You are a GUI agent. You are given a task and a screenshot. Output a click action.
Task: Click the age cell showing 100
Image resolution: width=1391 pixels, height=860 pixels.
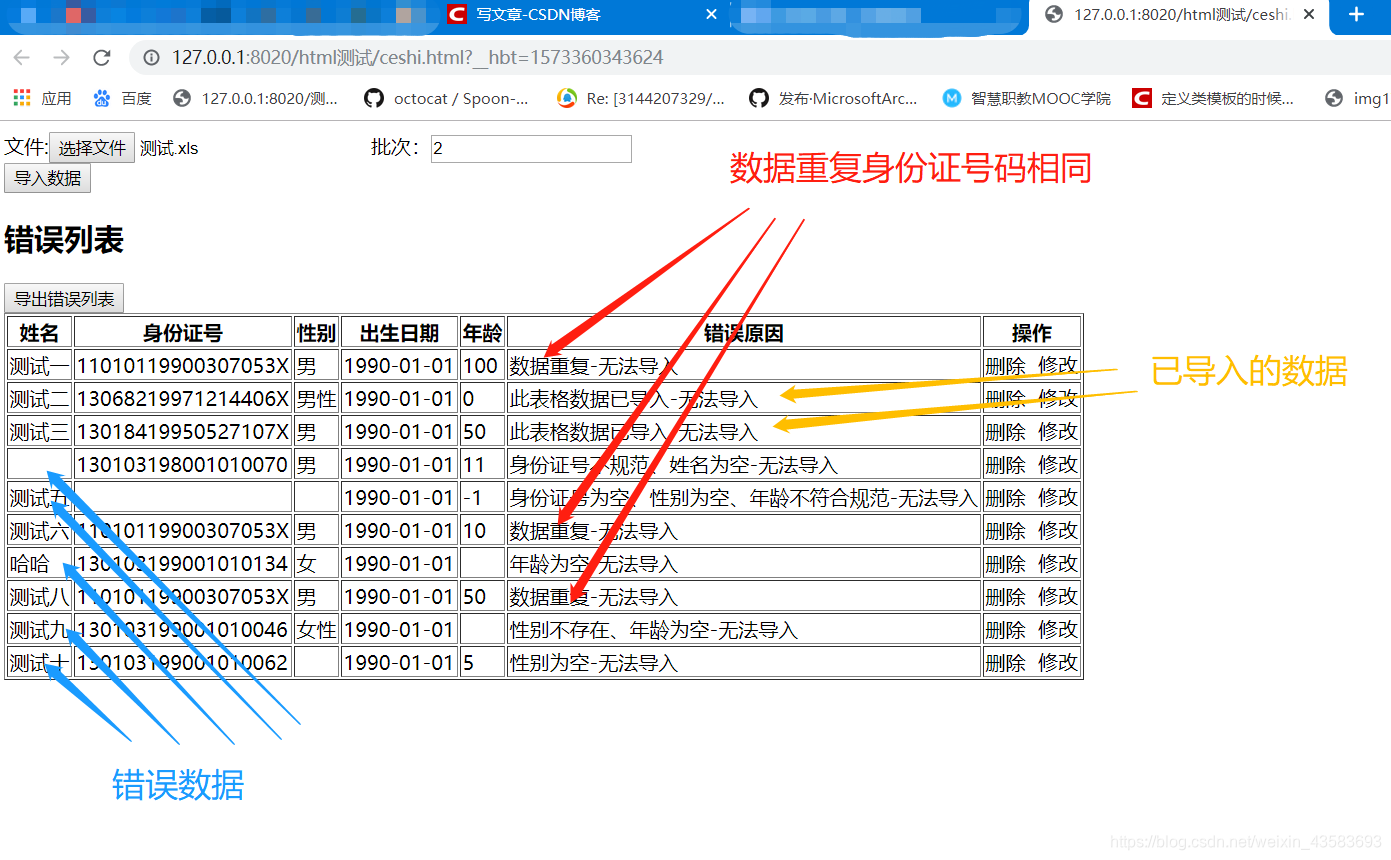[482, 366]
